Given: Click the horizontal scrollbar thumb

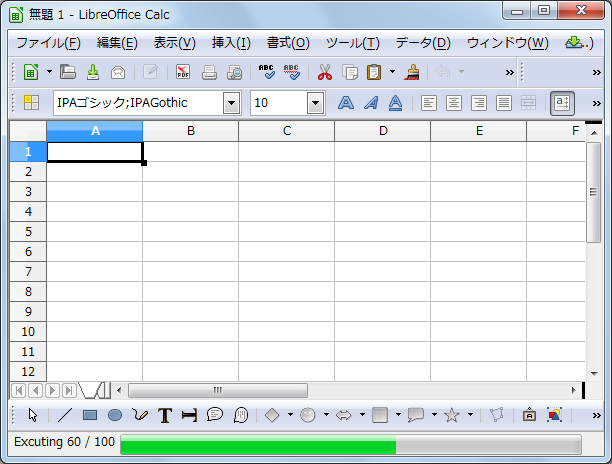Looking at the screenshot, I should [218, 390].
